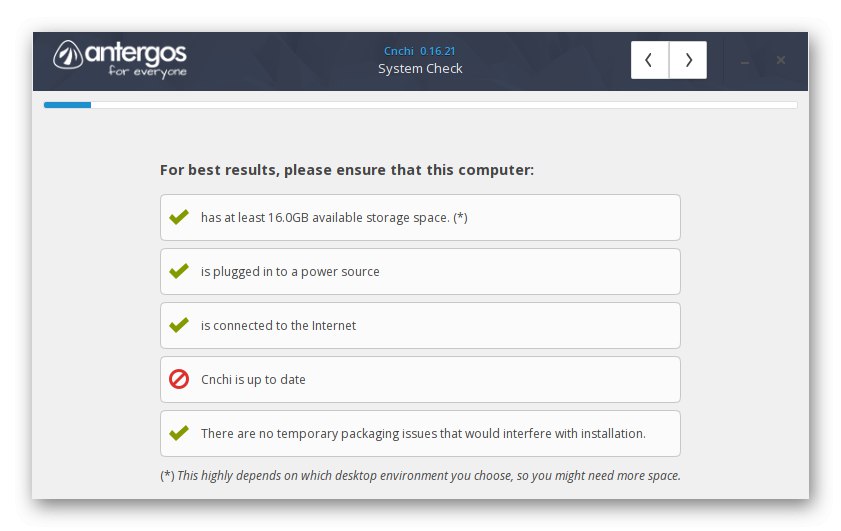The height and width of the screenshot is (531, 841).
Task: Proceed forward with the right arrow button
Action: click(688, 60)
